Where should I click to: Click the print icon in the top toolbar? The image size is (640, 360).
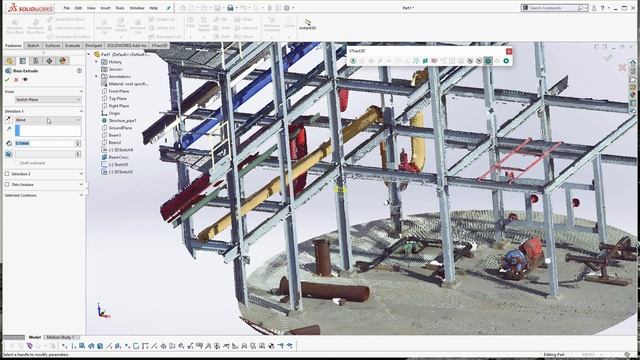click(x=230, y=8)
